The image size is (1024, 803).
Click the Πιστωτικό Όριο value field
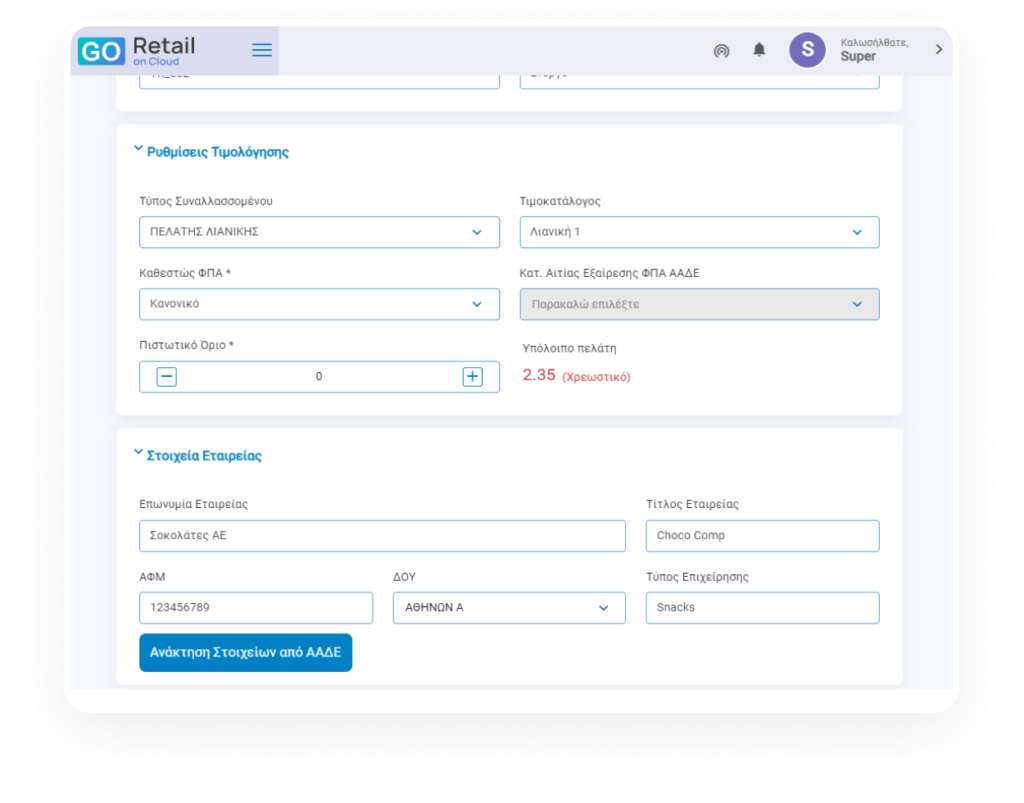pyautogui.click(x=319, y=377)
